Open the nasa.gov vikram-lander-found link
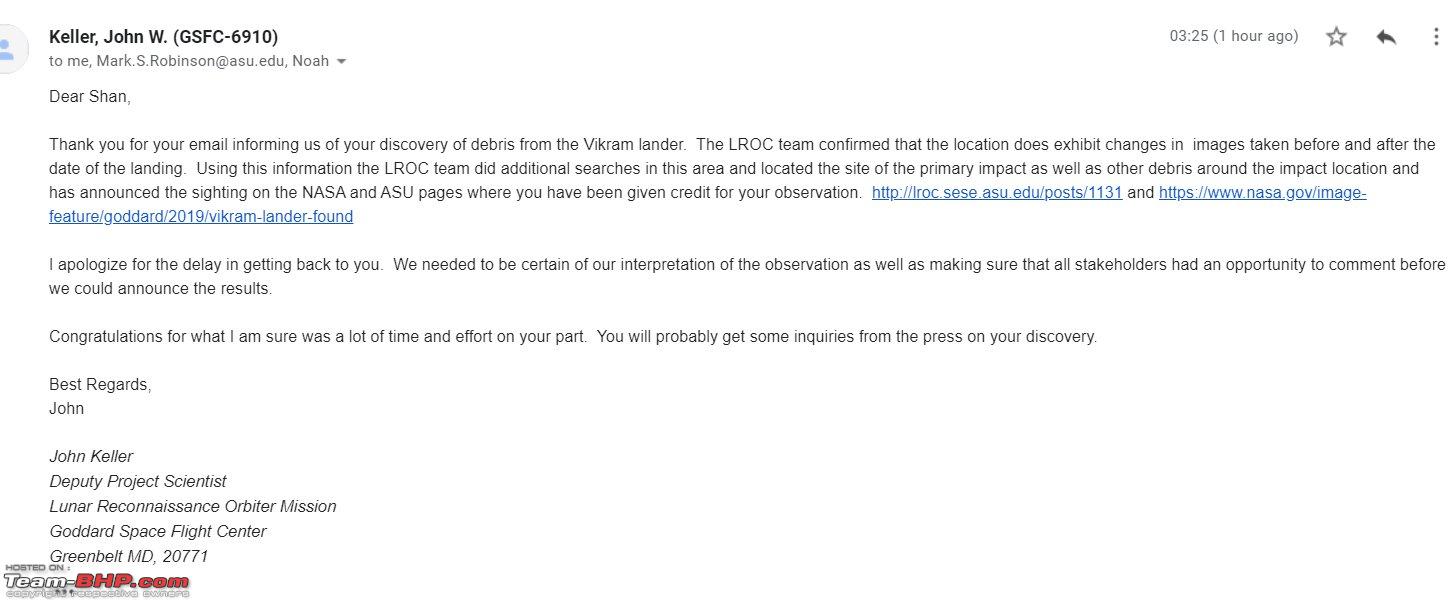 (708, 204)
